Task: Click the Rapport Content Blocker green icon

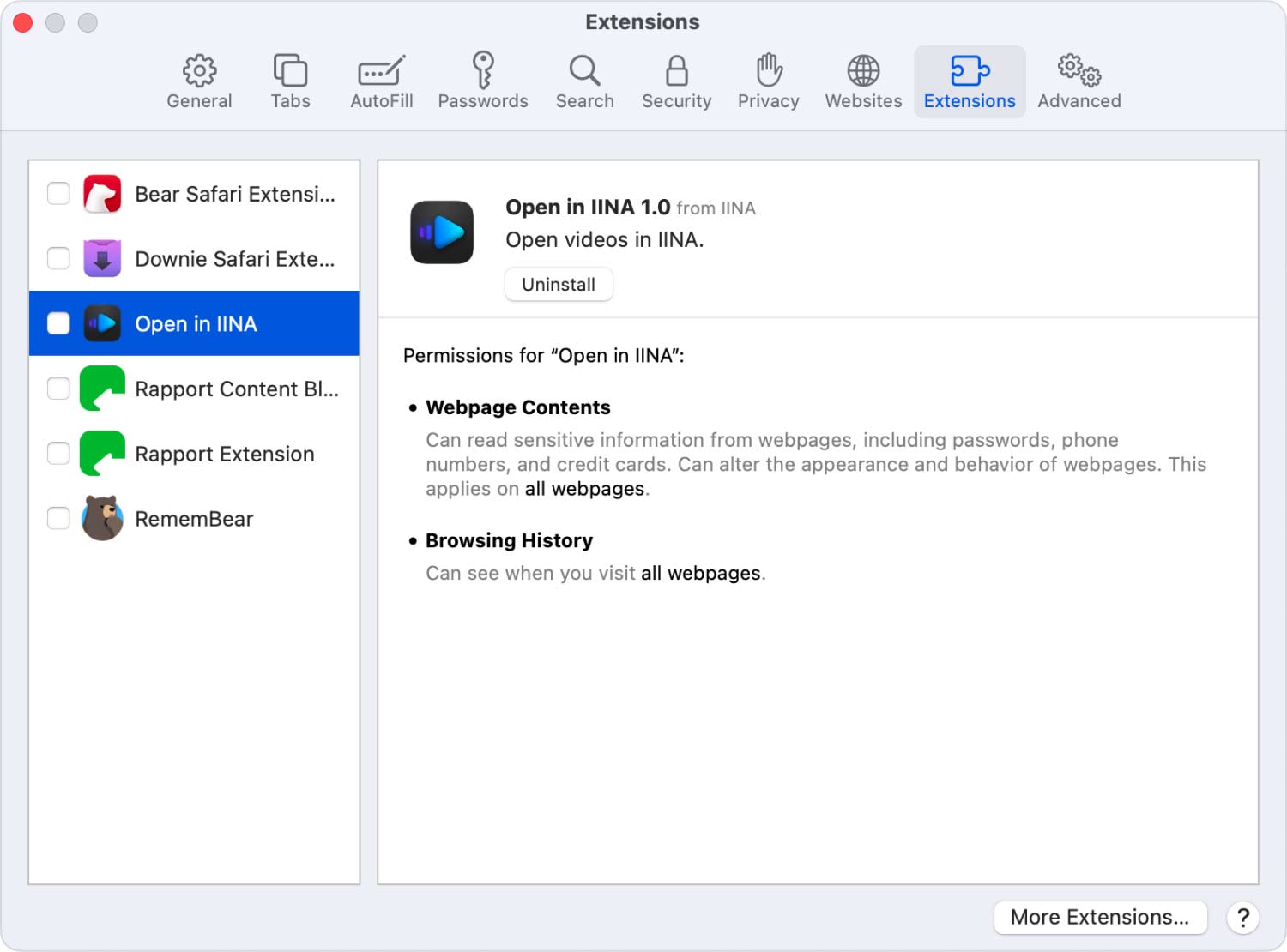Action: (x=102, y=389)
